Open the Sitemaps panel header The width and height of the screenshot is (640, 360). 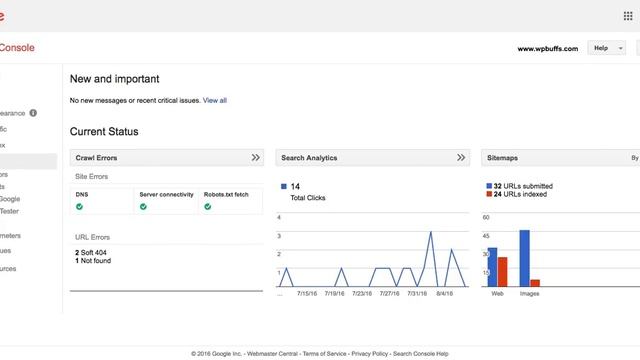coord(560,158)
